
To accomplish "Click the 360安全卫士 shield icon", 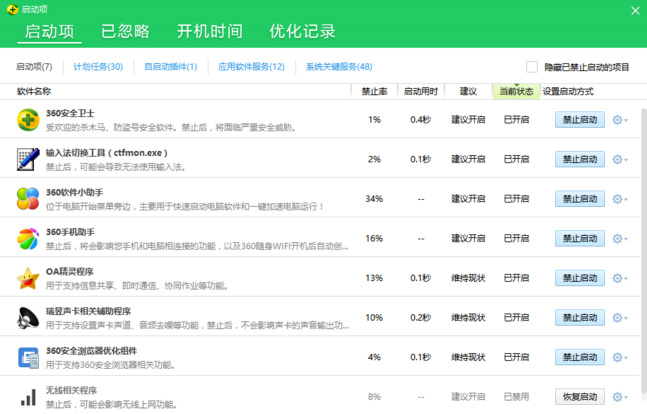I will click(28, 120).
